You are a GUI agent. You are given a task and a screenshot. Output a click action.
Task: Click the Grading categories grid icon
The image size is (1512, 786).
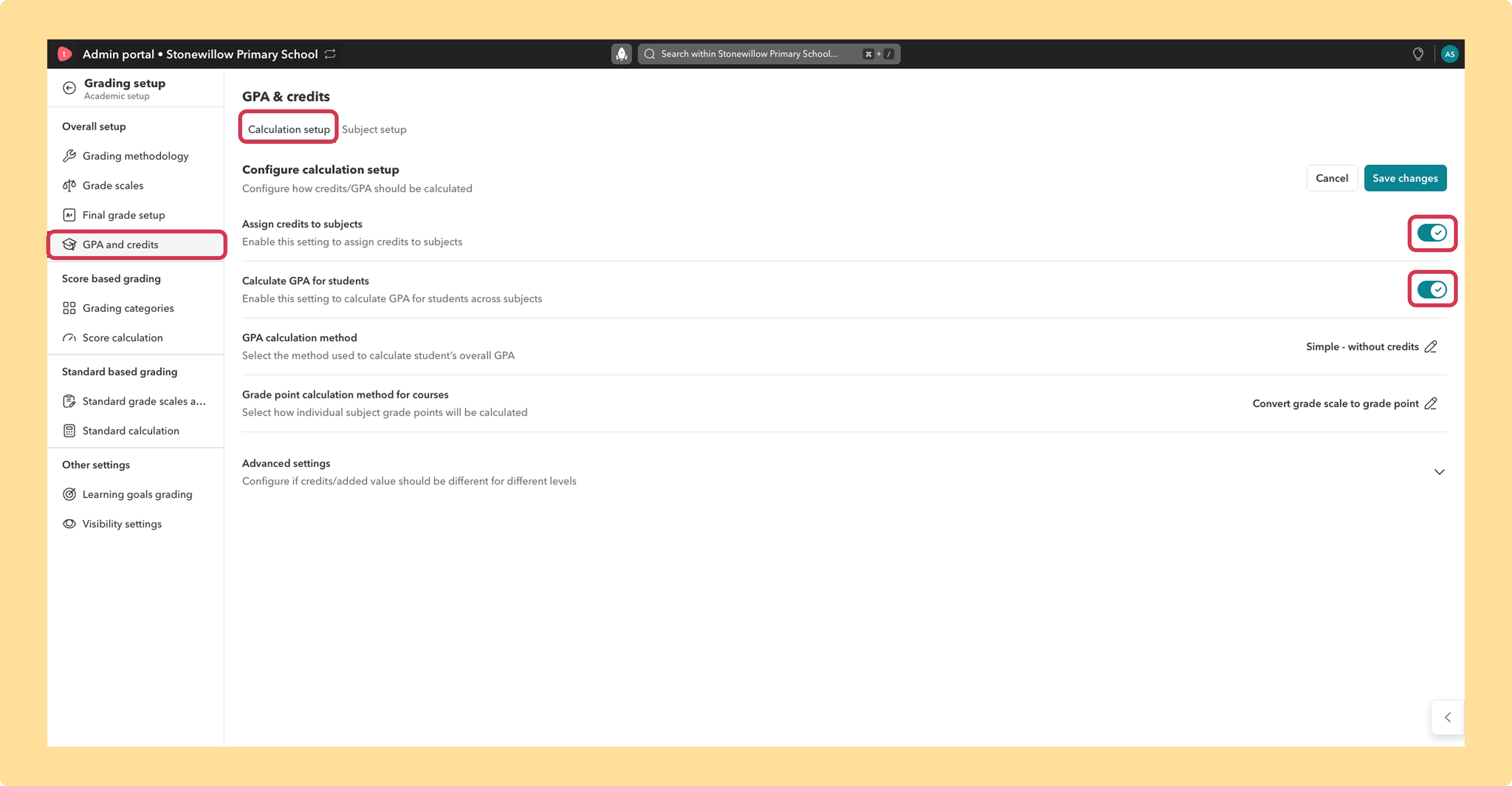tap(69, 308)
